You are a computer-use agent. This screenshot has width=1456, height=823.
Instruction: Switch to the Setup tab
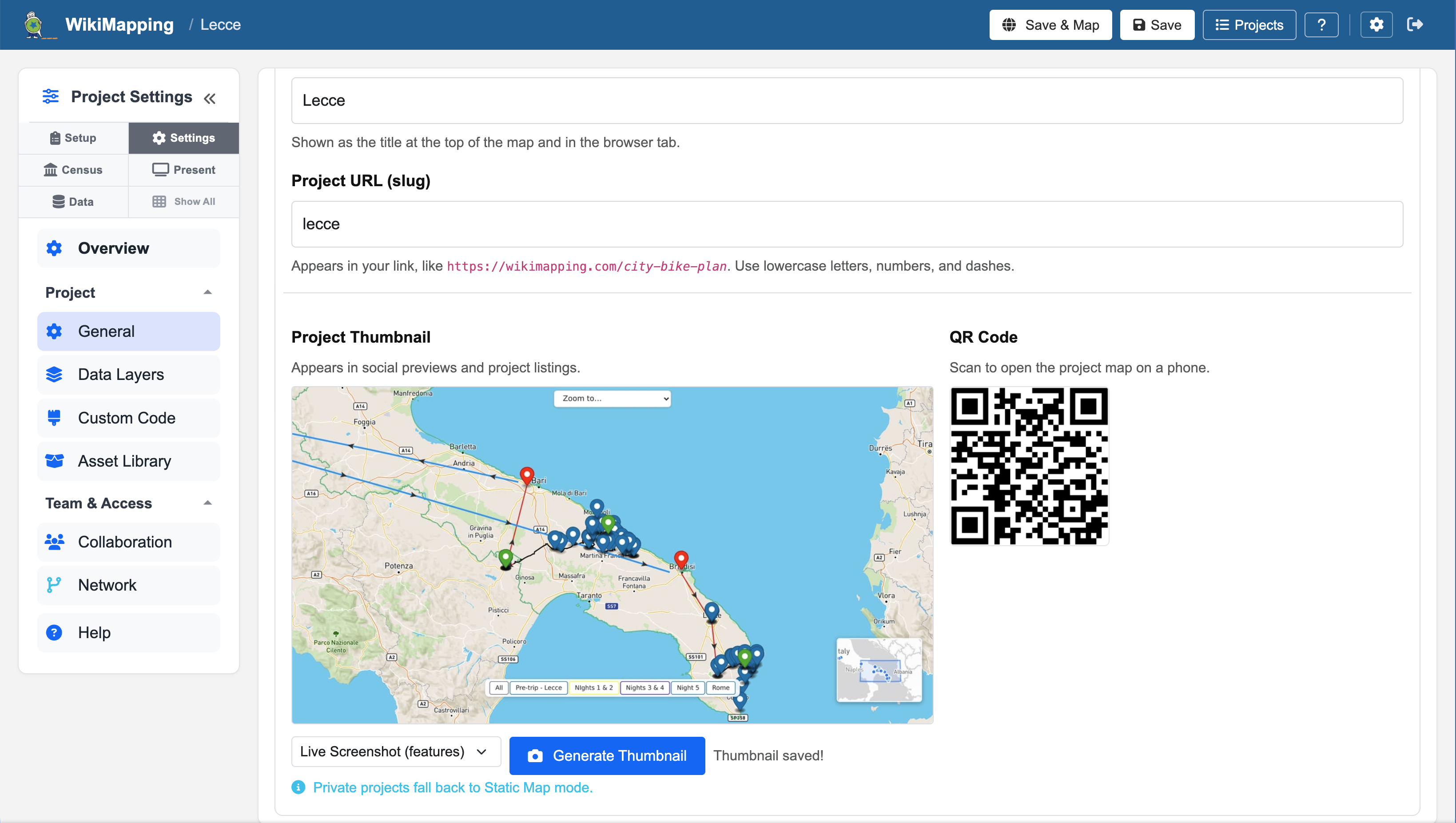72,137
